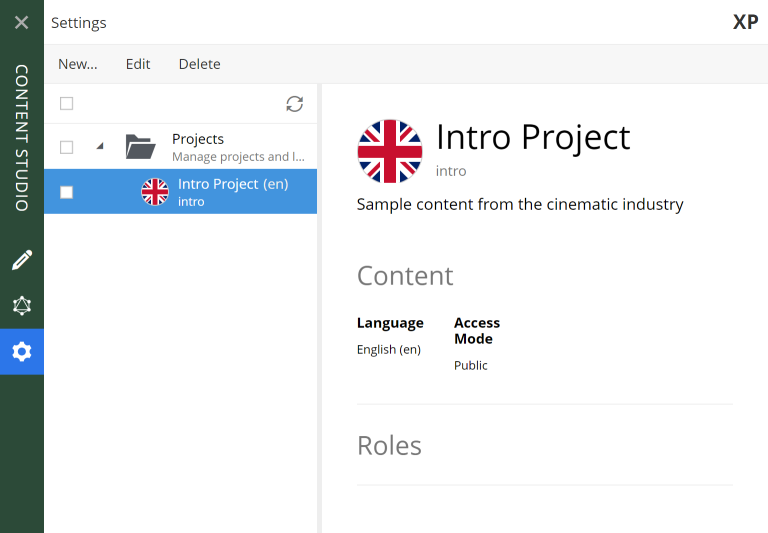This screenshot has width=768, height=533.
Task: Select the Settings gear icon in sidebar
Action: tap(21, 352)
